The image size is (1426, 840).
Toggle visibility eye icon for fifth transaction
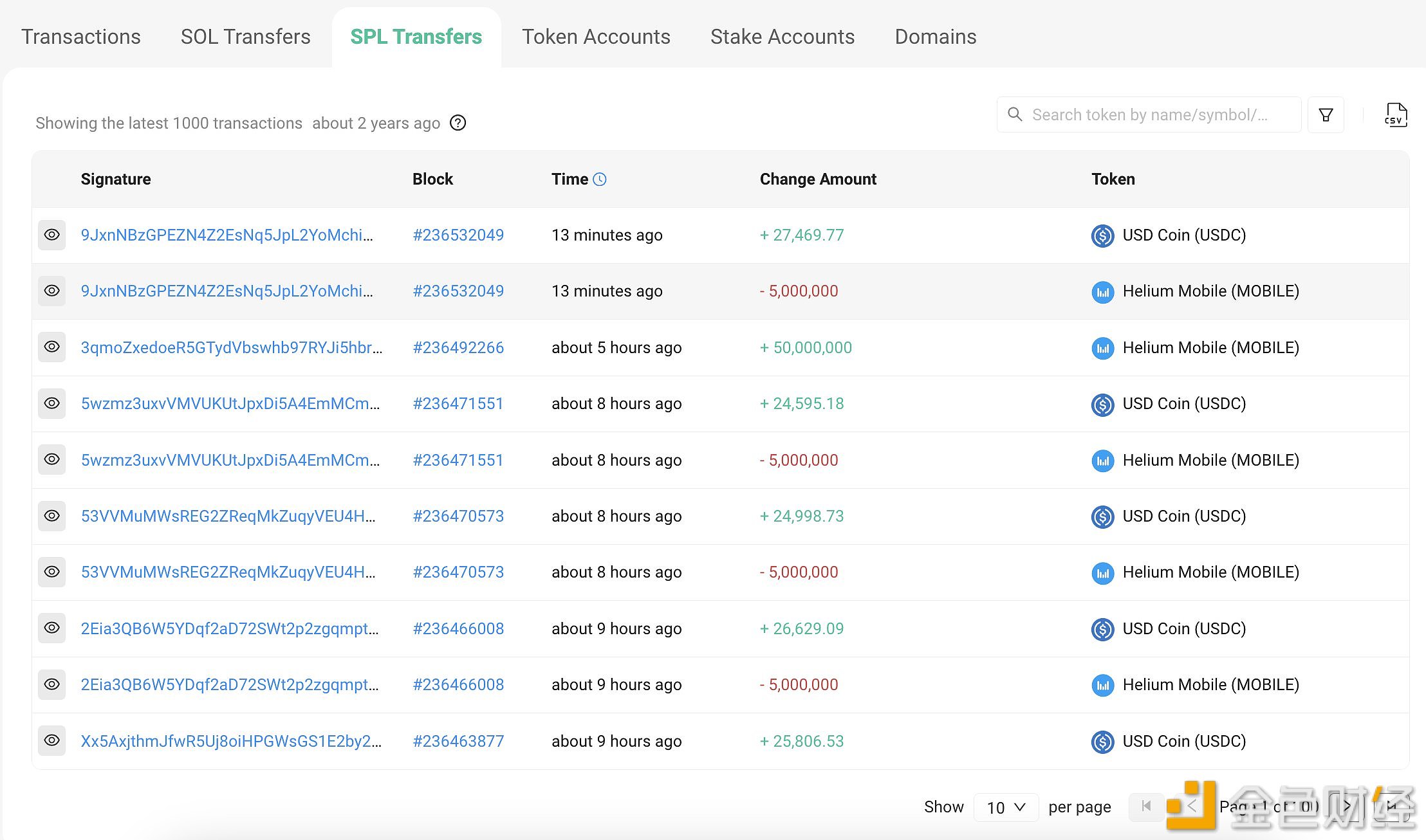(x=52, y=459)
